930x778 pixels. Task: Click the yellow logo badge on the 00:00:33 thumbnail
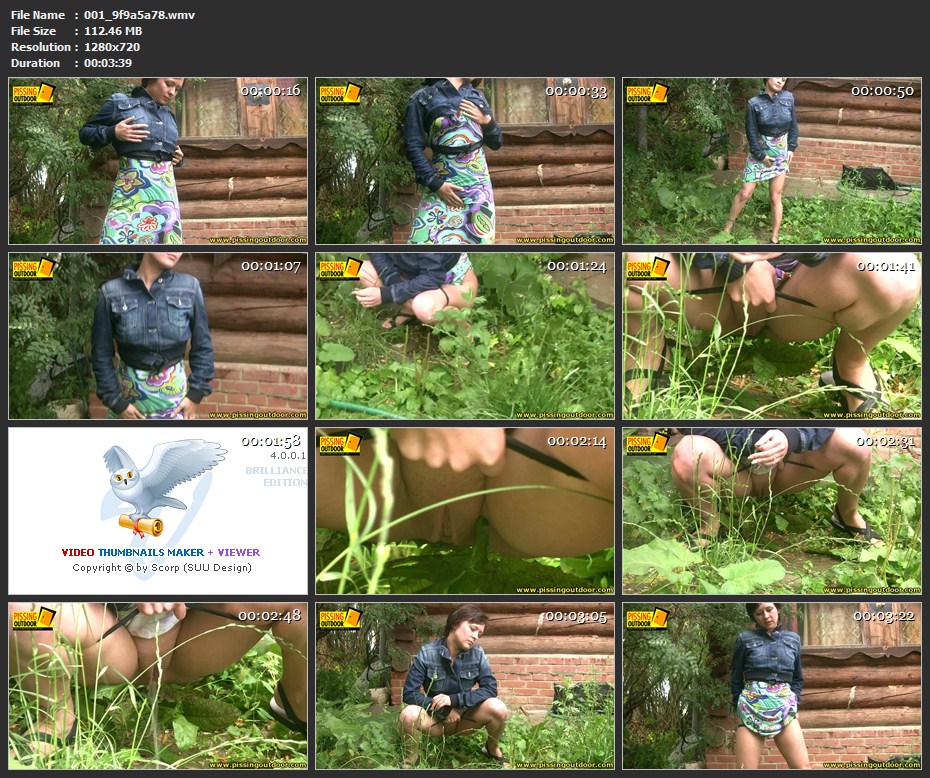tap(339, 94)
